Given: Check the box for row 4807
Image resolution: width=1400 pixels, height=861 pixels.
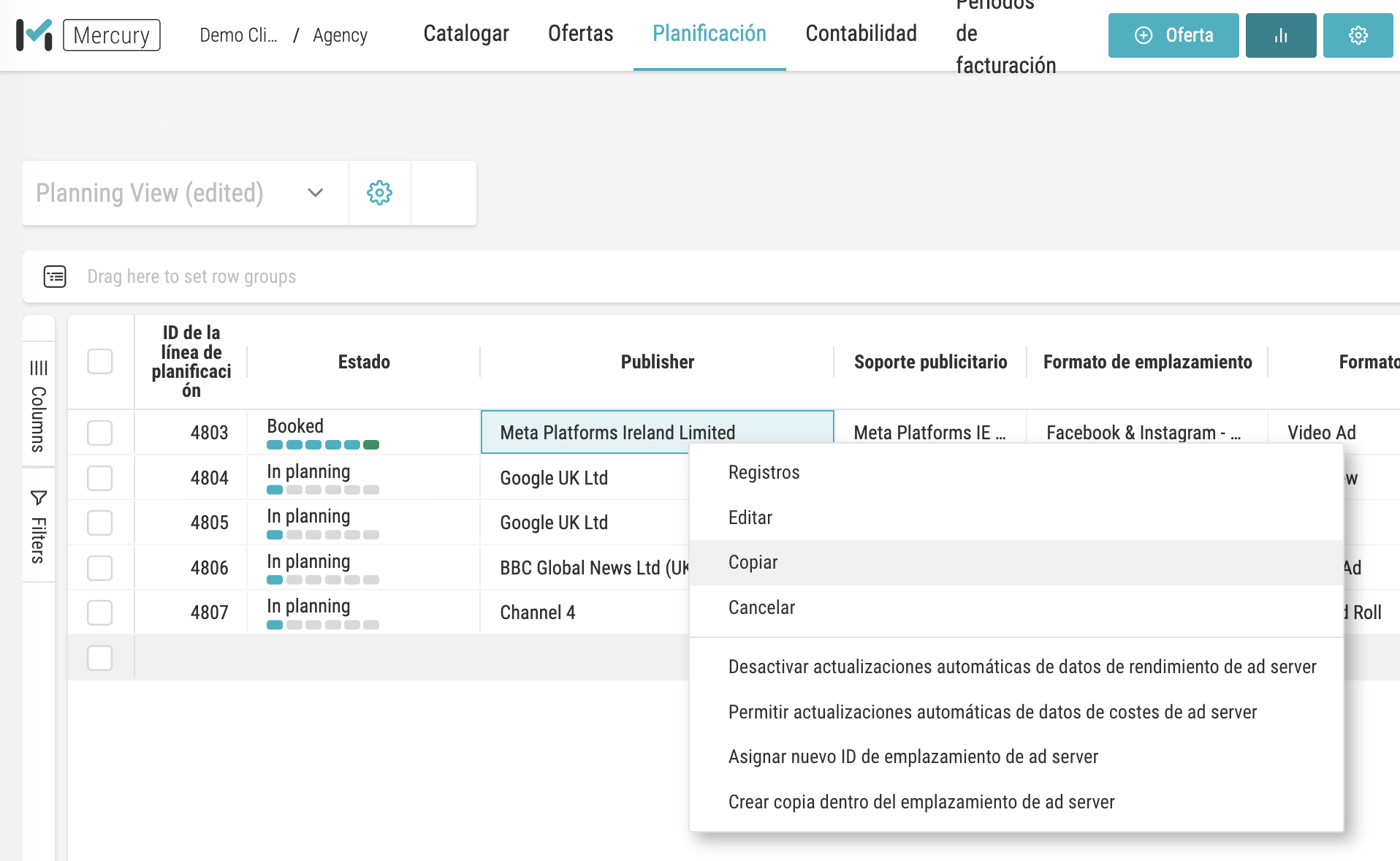Looking at the screenshot, I should tap(100, 612).
